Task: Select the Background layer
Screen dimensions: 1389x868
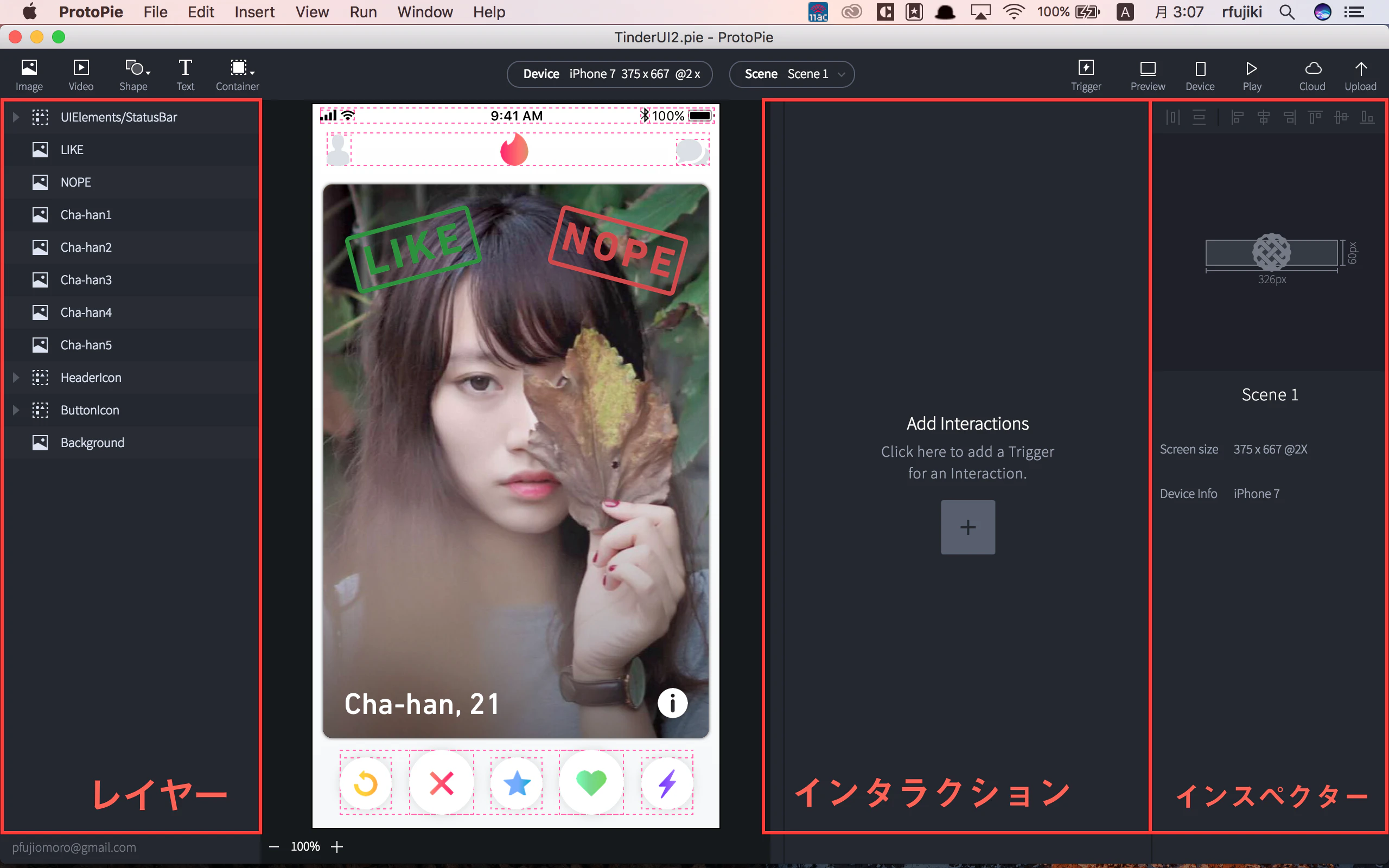Action: 132,443
